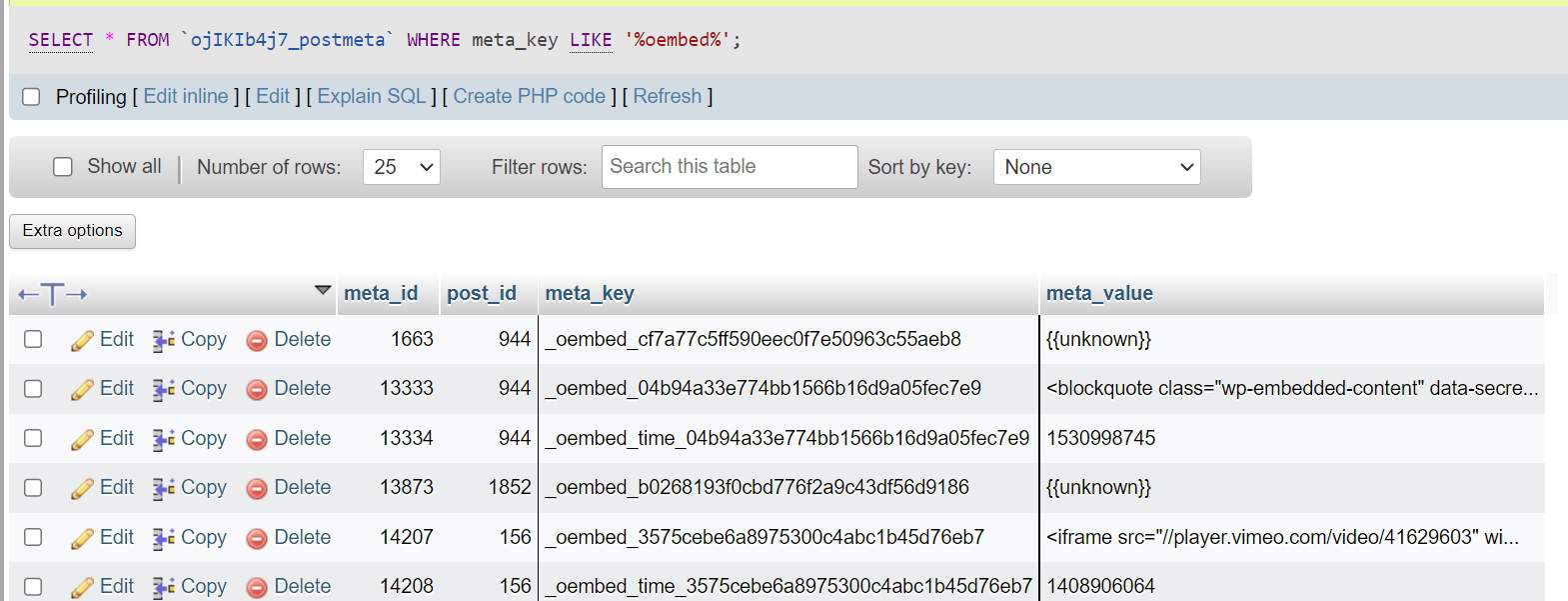Open the Sort by key dropdown

point(1096,167)
